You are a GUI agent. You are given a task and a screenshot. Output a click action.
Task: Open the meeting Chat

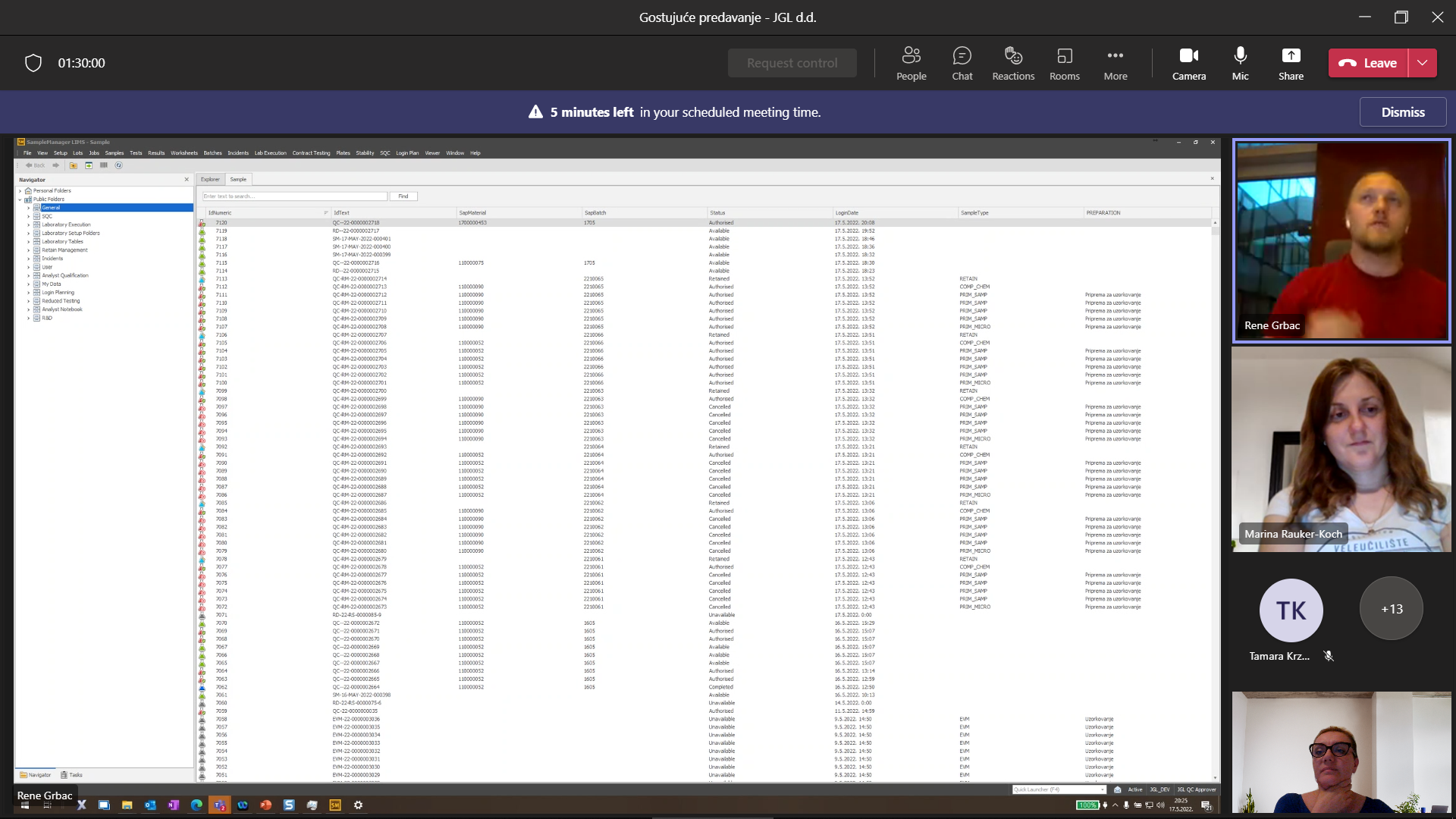(962, 63)
